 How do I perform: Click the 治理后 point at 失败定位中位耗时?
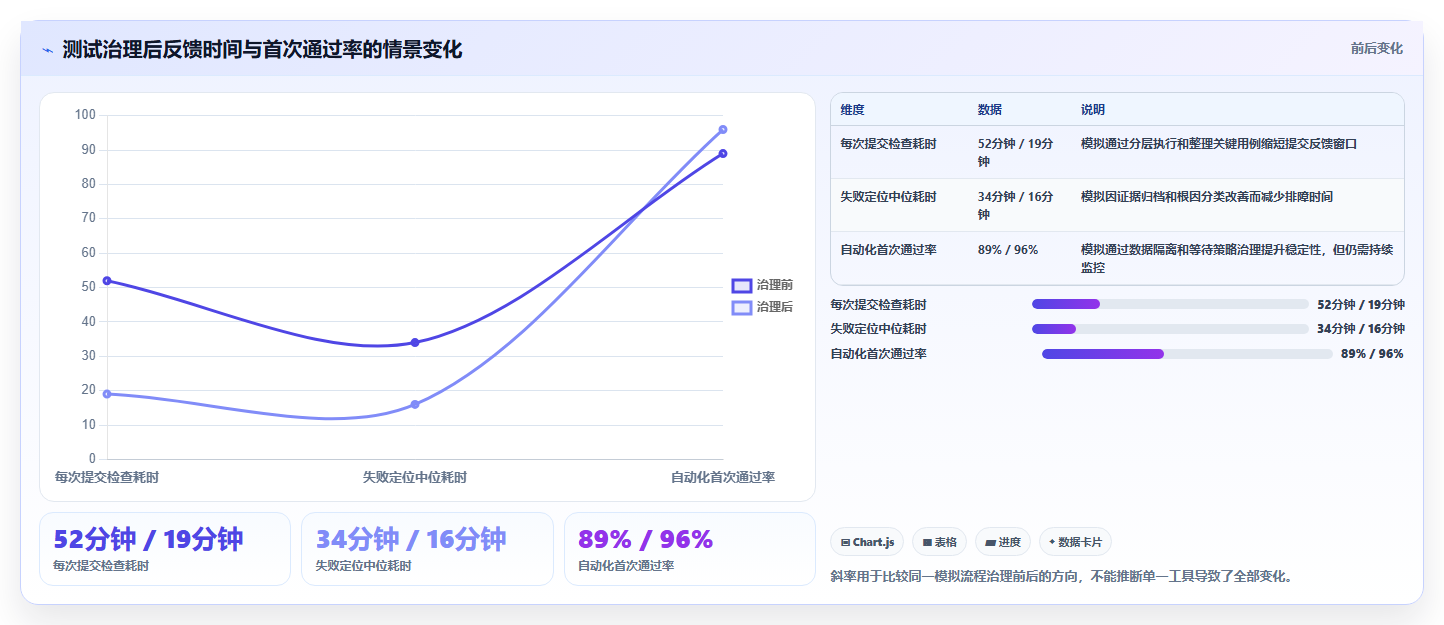click(x=415, y=404)
